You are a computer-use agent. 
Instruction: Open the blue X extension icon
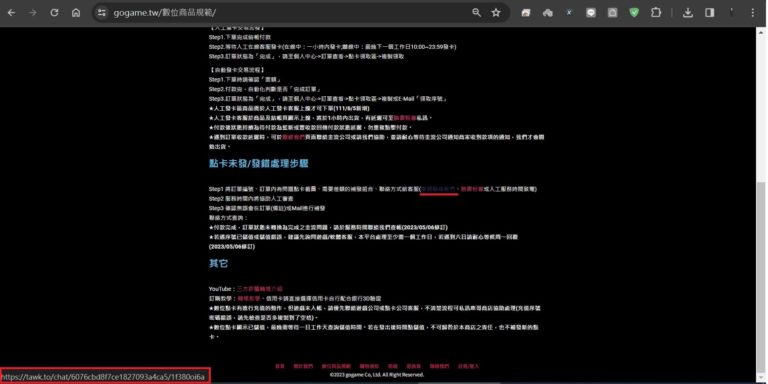(x=569, y=13)
